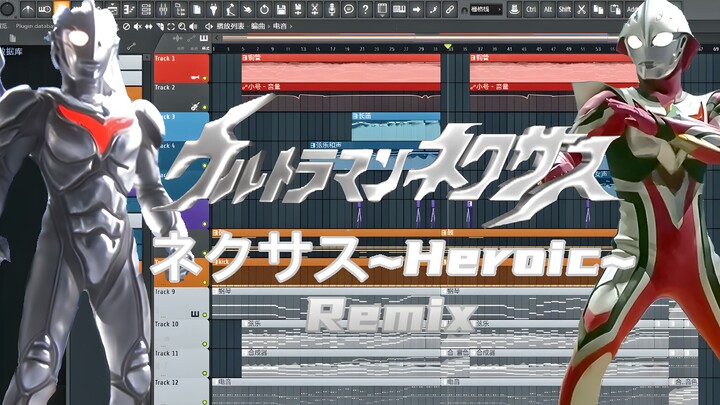The image size is (720, 405).
Task: Open the kick clip menu icon
Action: point(215,262)
